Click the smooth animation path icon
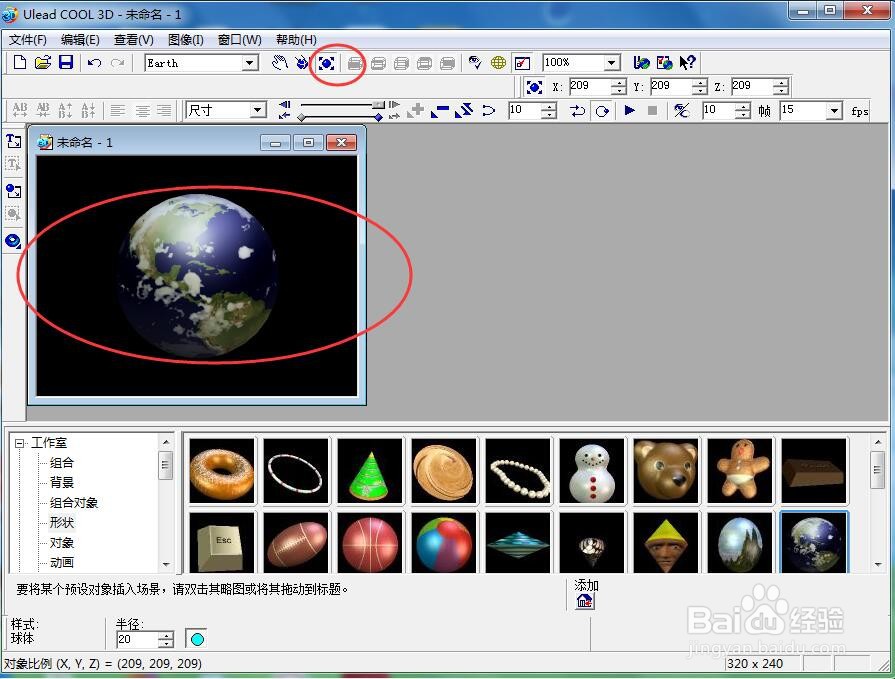The width and height of the screenshot is (895, 679). click(x=488, y=110)
